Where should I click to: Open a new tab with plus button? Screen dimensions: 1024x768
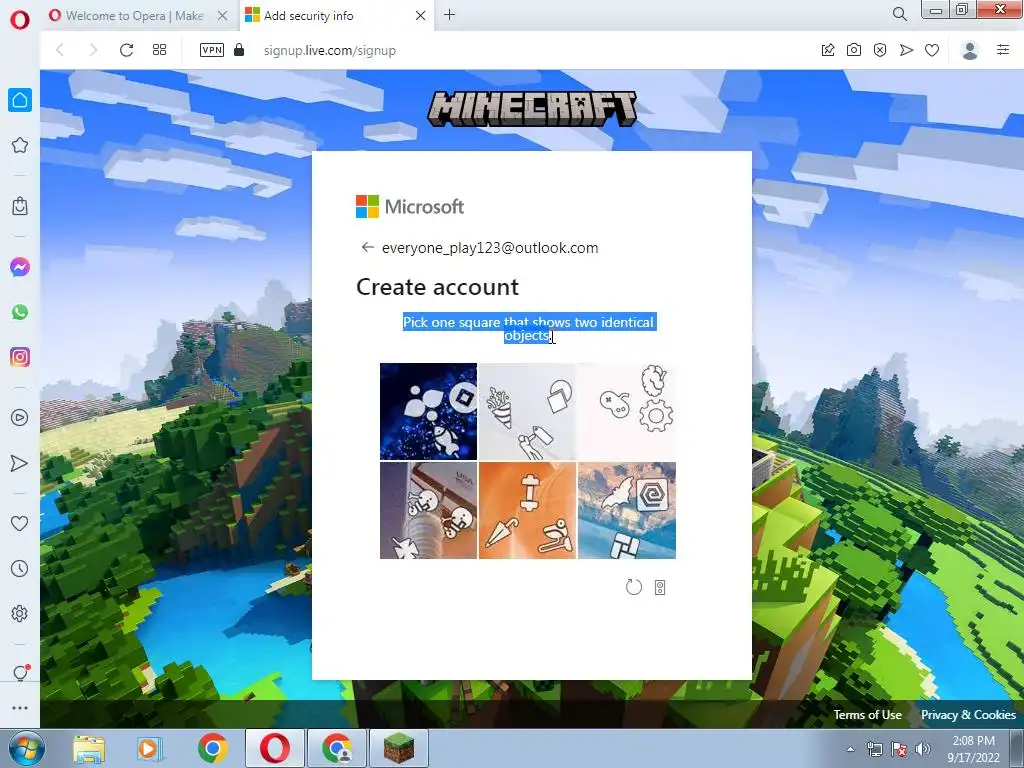[x=449, y=15]
